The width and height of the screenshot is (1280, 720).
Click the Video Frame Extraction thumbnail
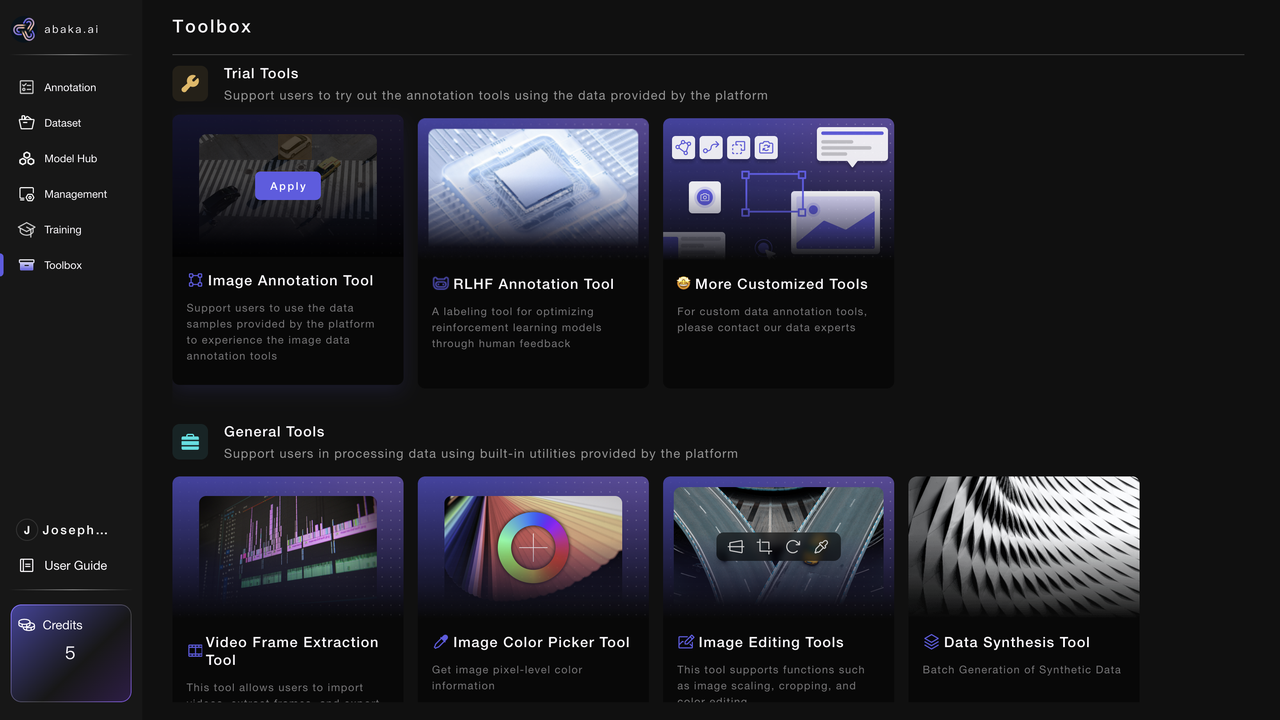[x=288, y=546]
